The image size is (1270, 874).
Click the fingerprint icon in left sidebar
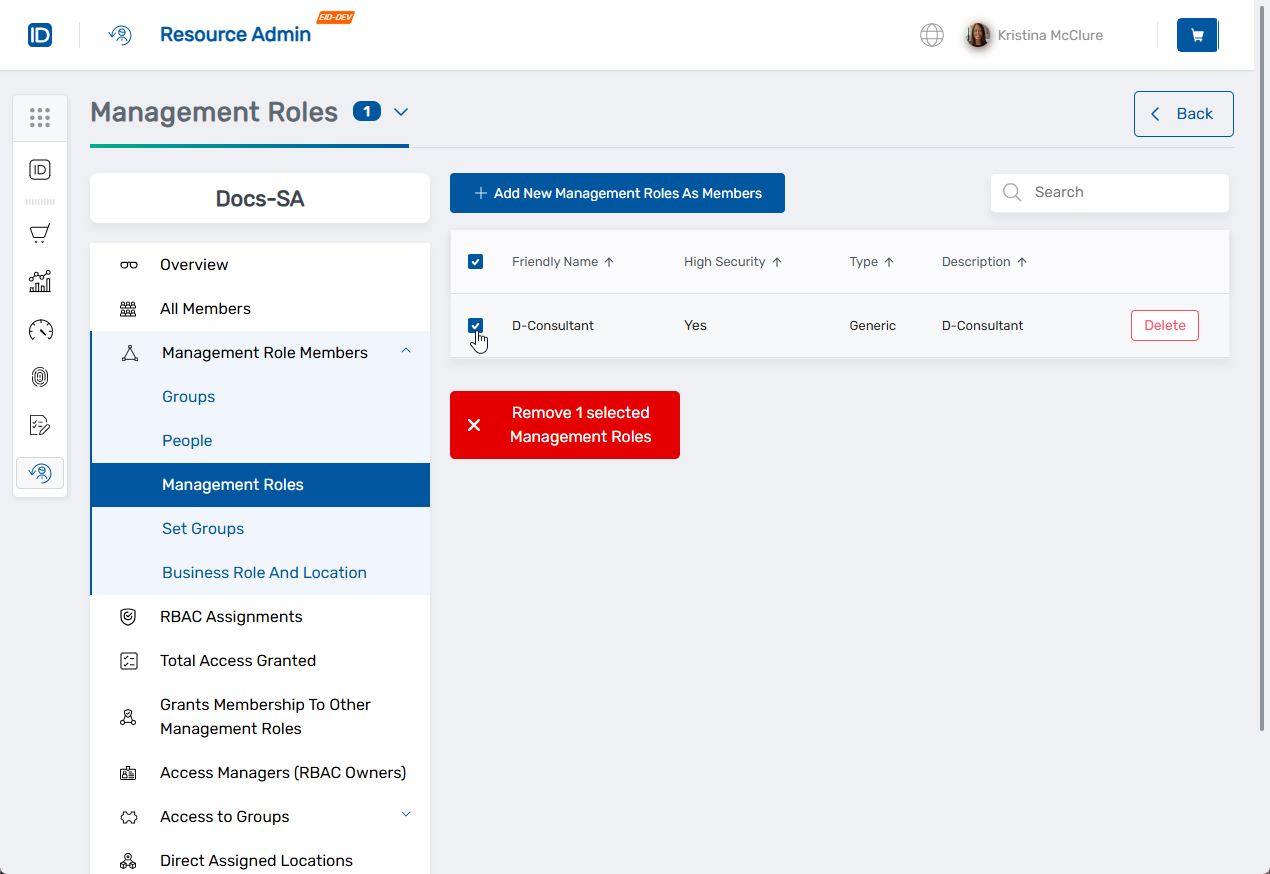click(40, 377)
